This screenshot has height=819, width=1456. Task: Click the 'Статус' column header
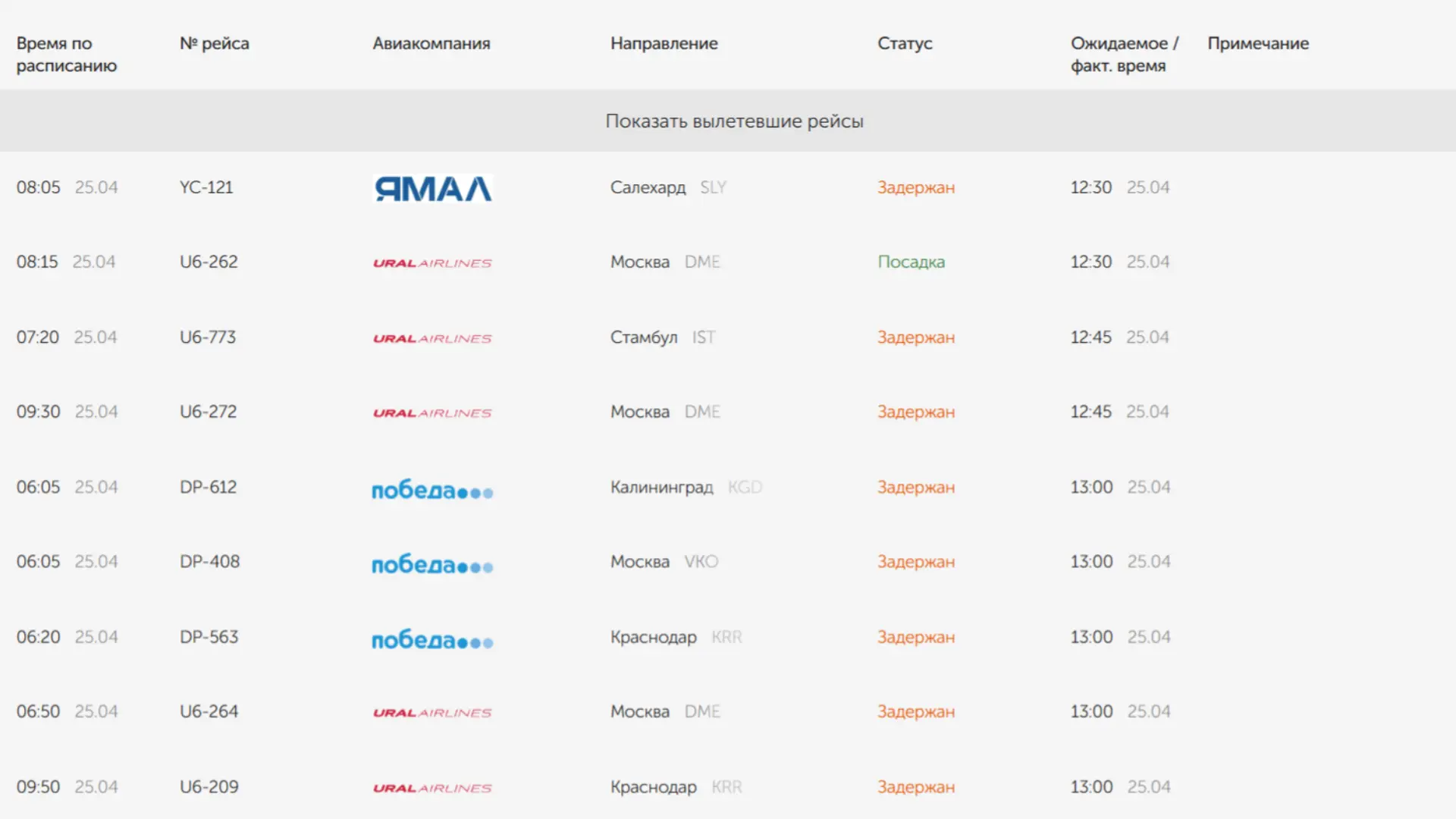pyautogui.click(x=905, y=43)
